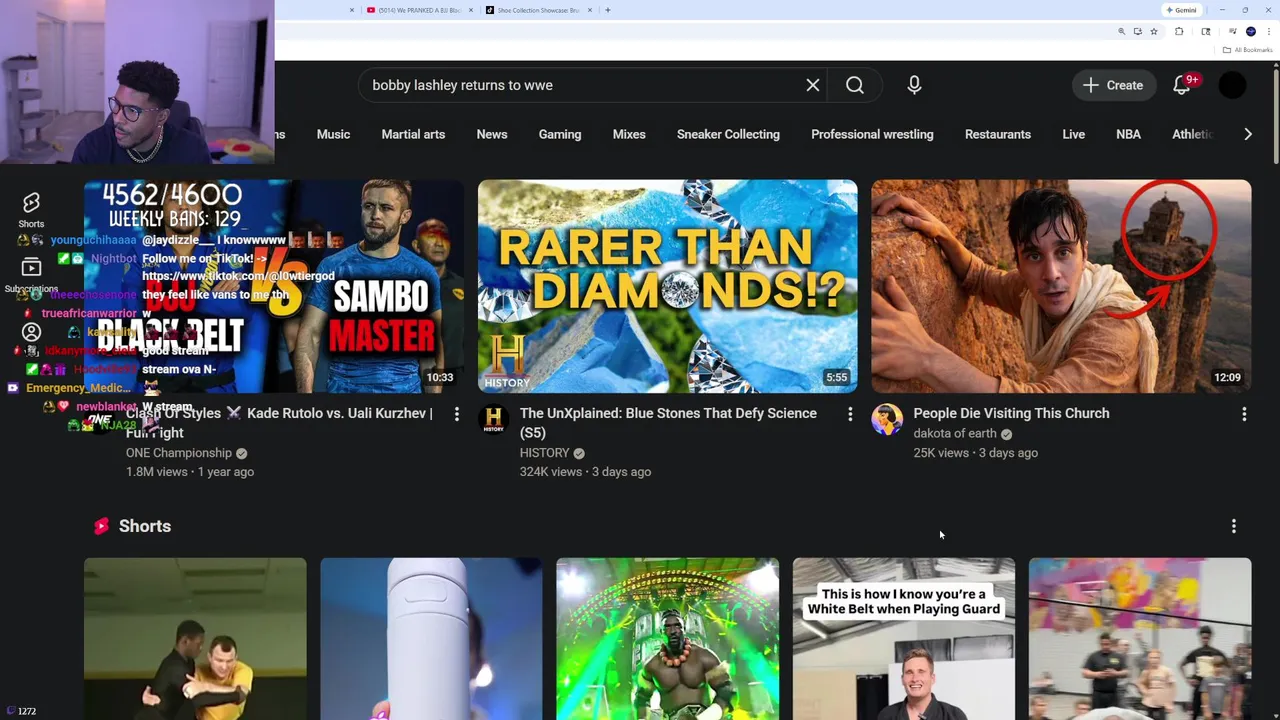Play the Rarer Than Diamonds thumbnail
This screenshot has width=1280, height=720.
coord(667,286)
